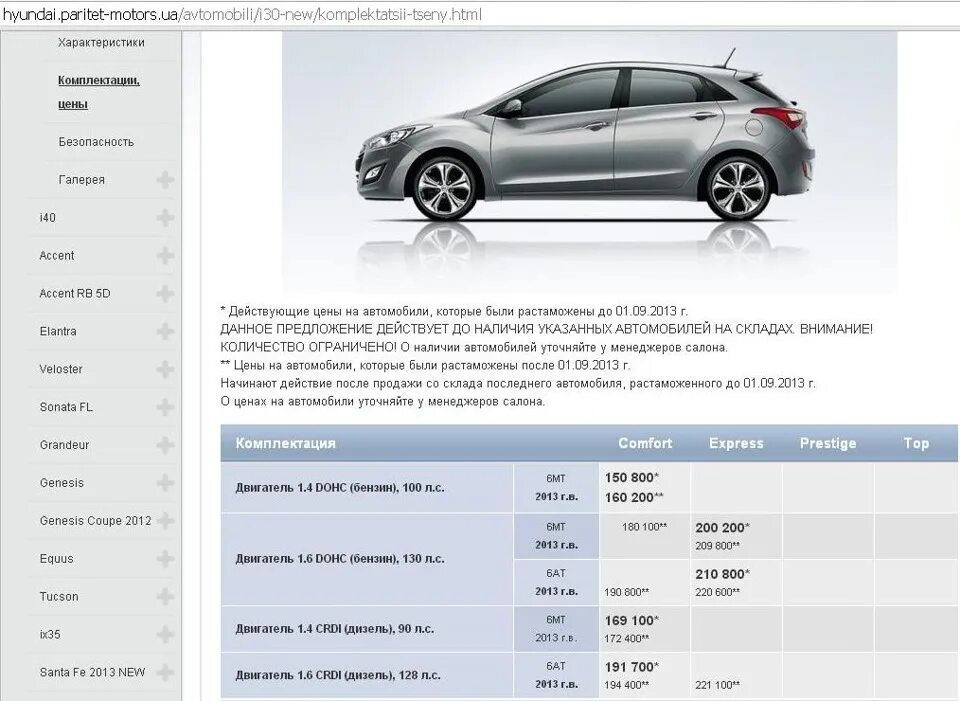Screen dimensions: 960x701
Task: Click the 210 800 price
Action: [x=722, y=574]
